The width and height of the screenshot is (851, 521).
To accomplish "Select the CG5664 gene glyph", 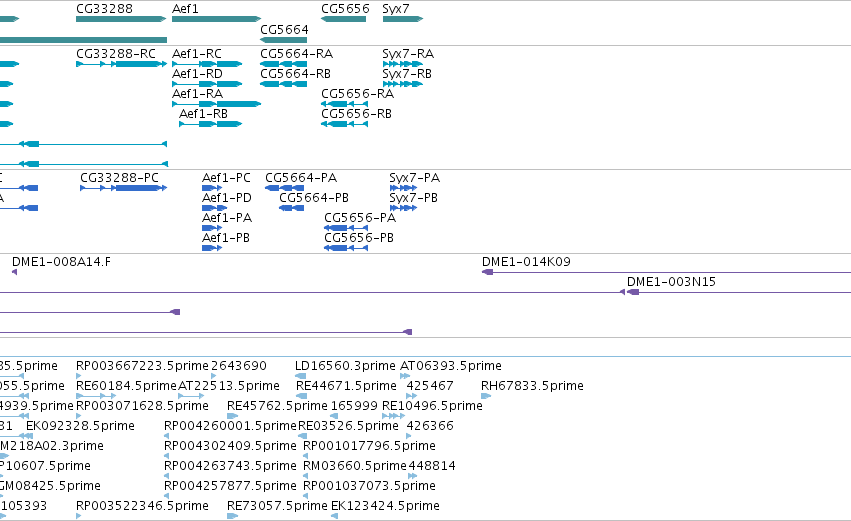I will coord(283,40).
